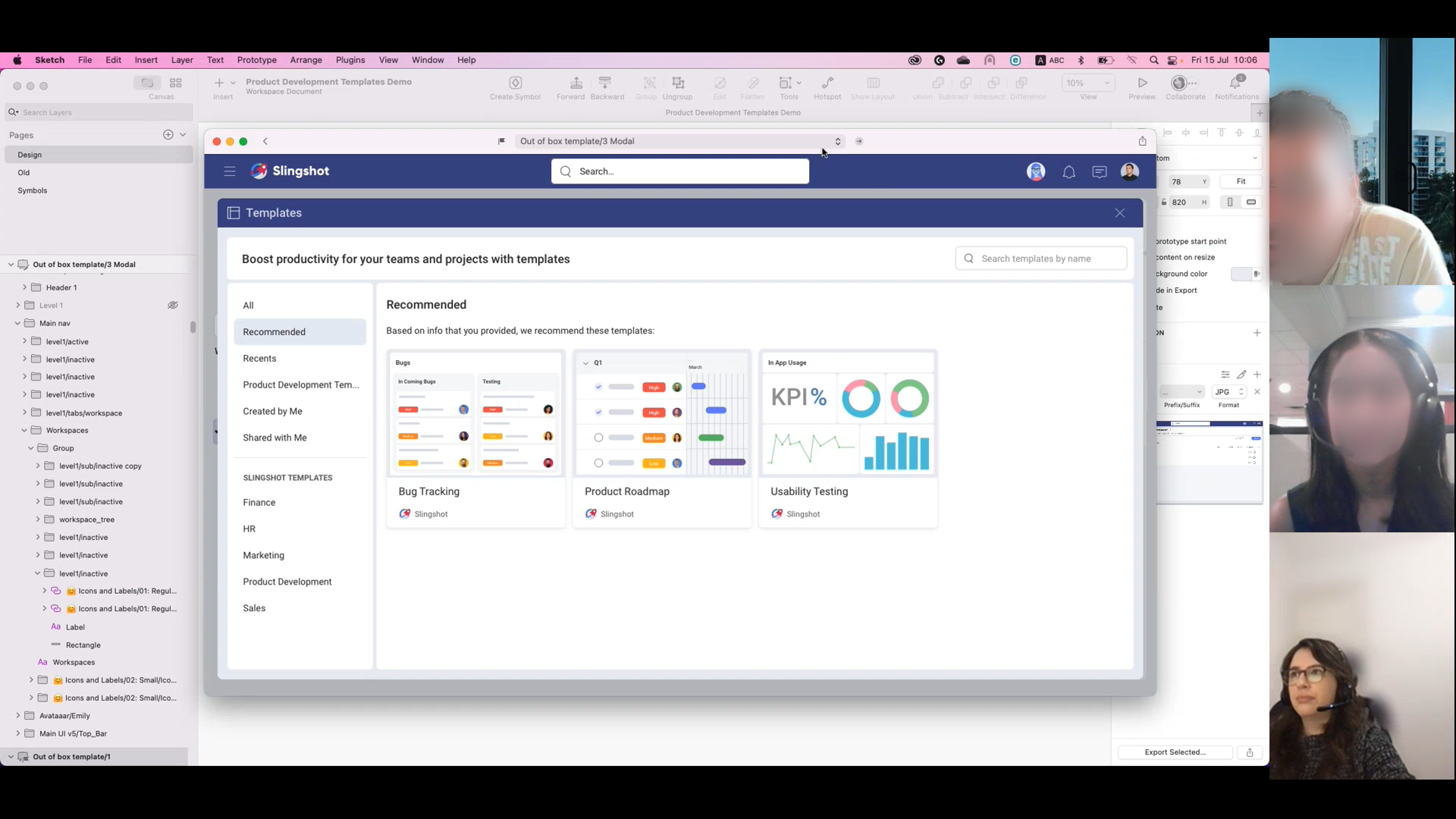Click the export knife slice icon

1241,374
